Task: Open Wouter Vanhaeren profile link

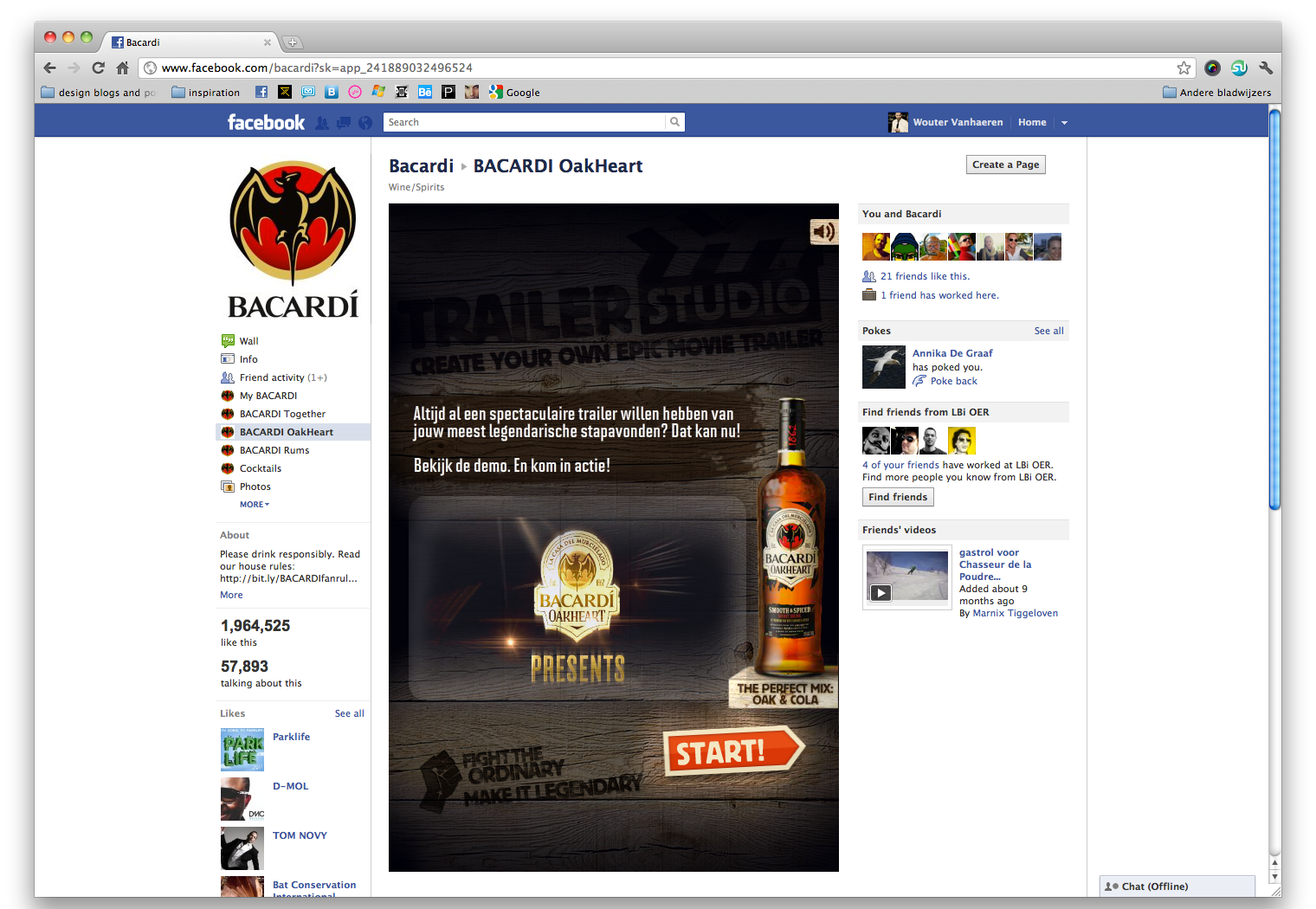Action: coord(958,123)
